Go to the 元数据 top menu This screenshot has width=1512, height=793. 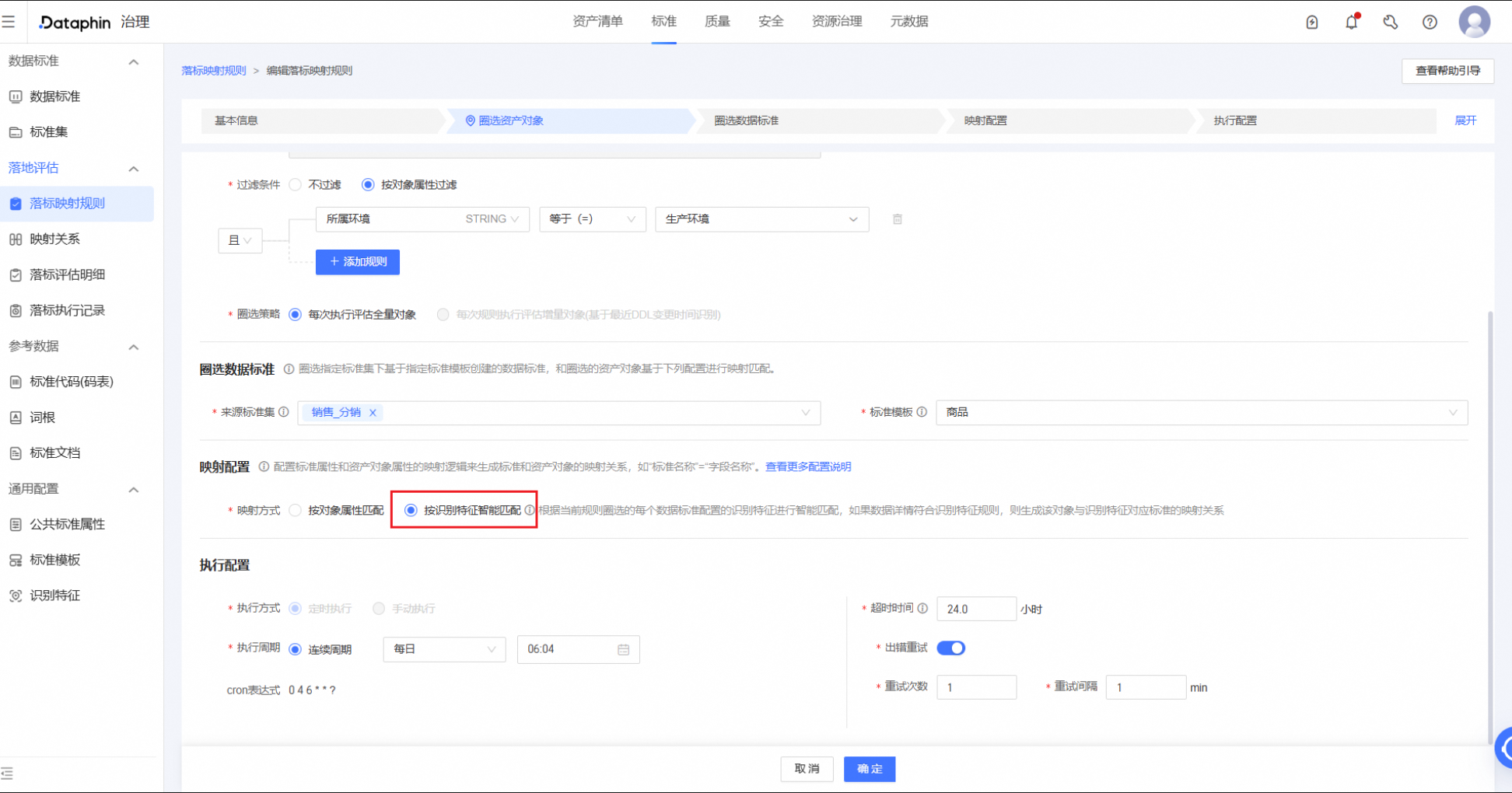[x=909, y=22]
